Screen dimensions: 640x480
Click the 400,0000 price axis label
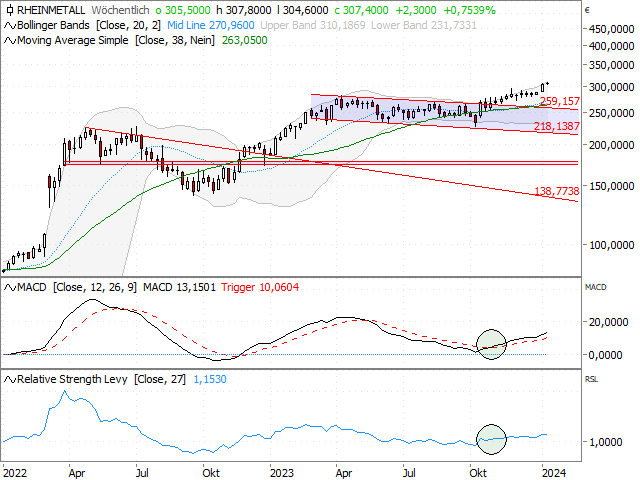pos(611,46)
